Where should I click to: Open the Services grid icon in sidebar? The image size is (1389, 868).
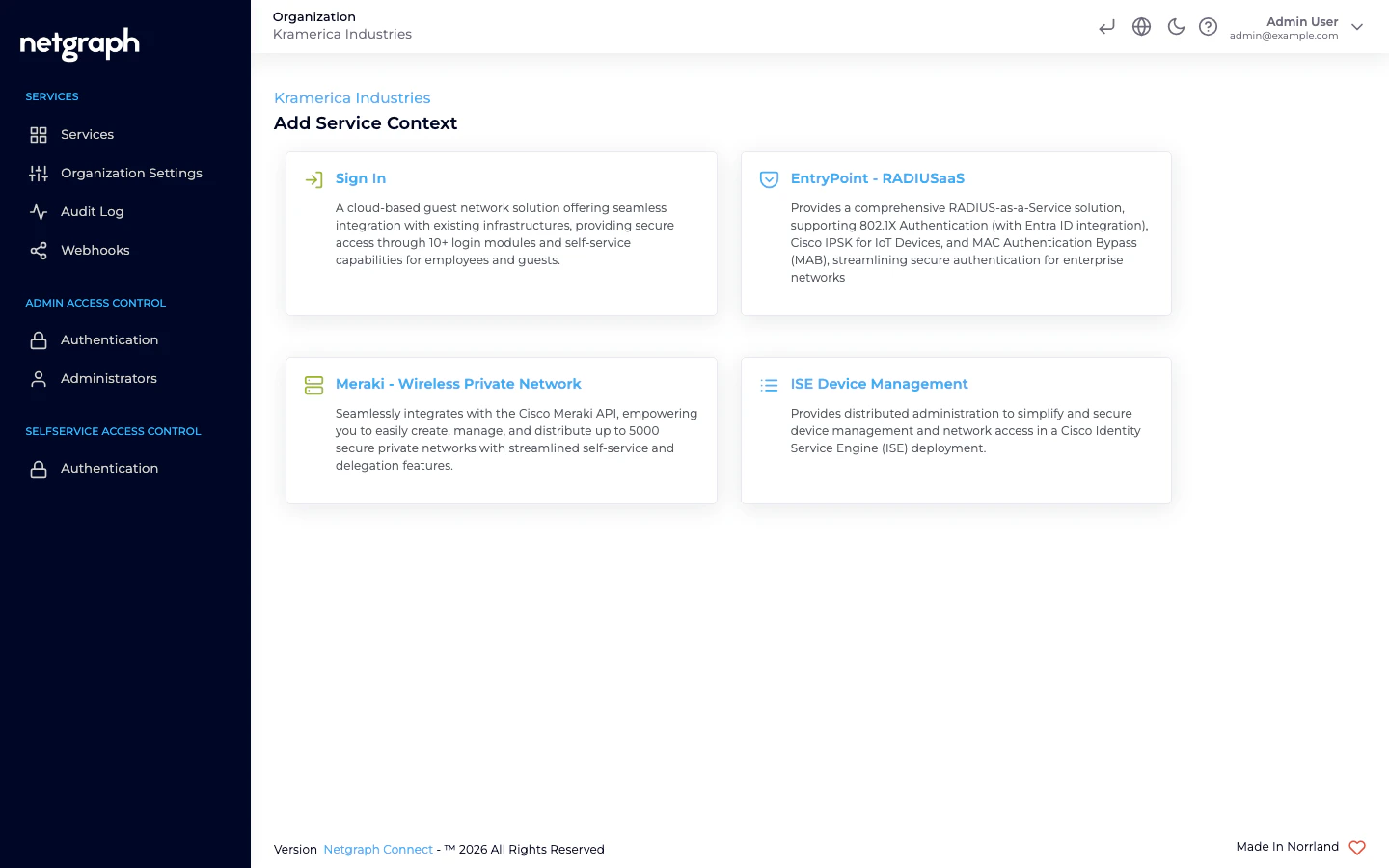pos(39,134)
